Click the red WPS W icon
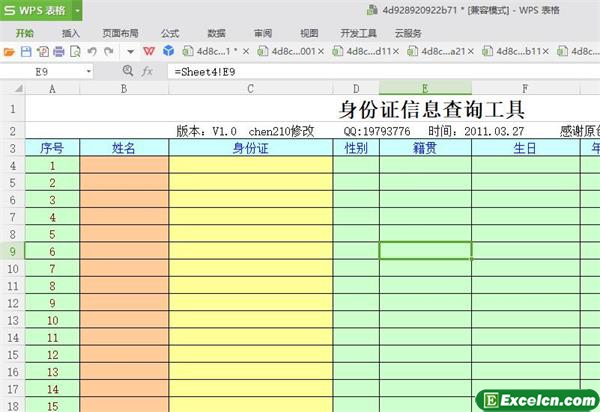Screen dimensions: 600x412 tap(149, 50)
